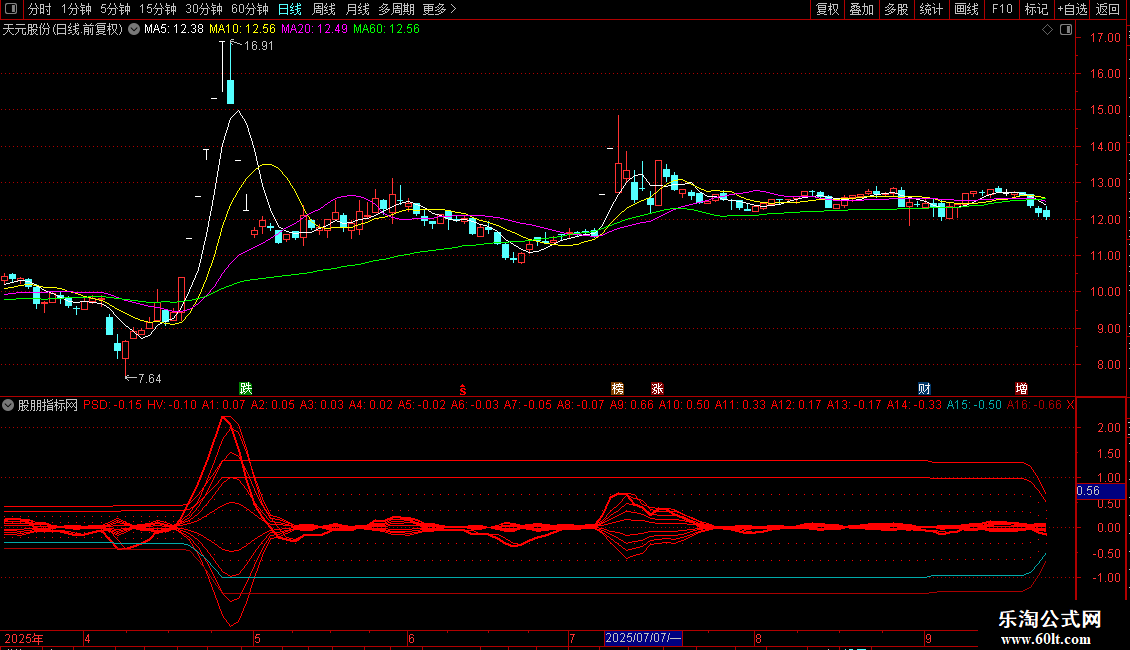Click the 2025/07/07 date label on timeline
The height and width of the screenshot is (650, 1130).
(x=643, y=638)
